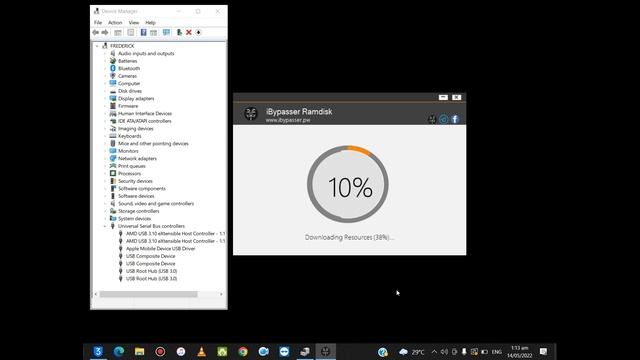Click the Bluetooth category icon
640x360 pixels.
click(x=113, y=68)
